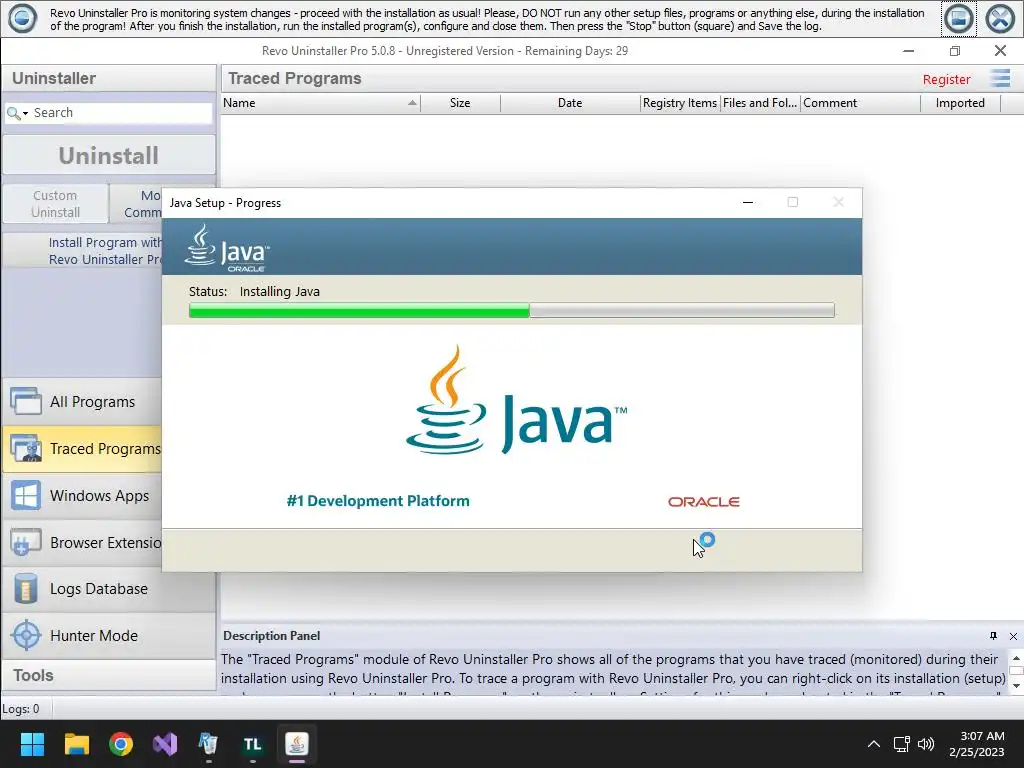This screenshot has width=1024, height=768.
Task: Click the All Programs icon
Action: 26,401
